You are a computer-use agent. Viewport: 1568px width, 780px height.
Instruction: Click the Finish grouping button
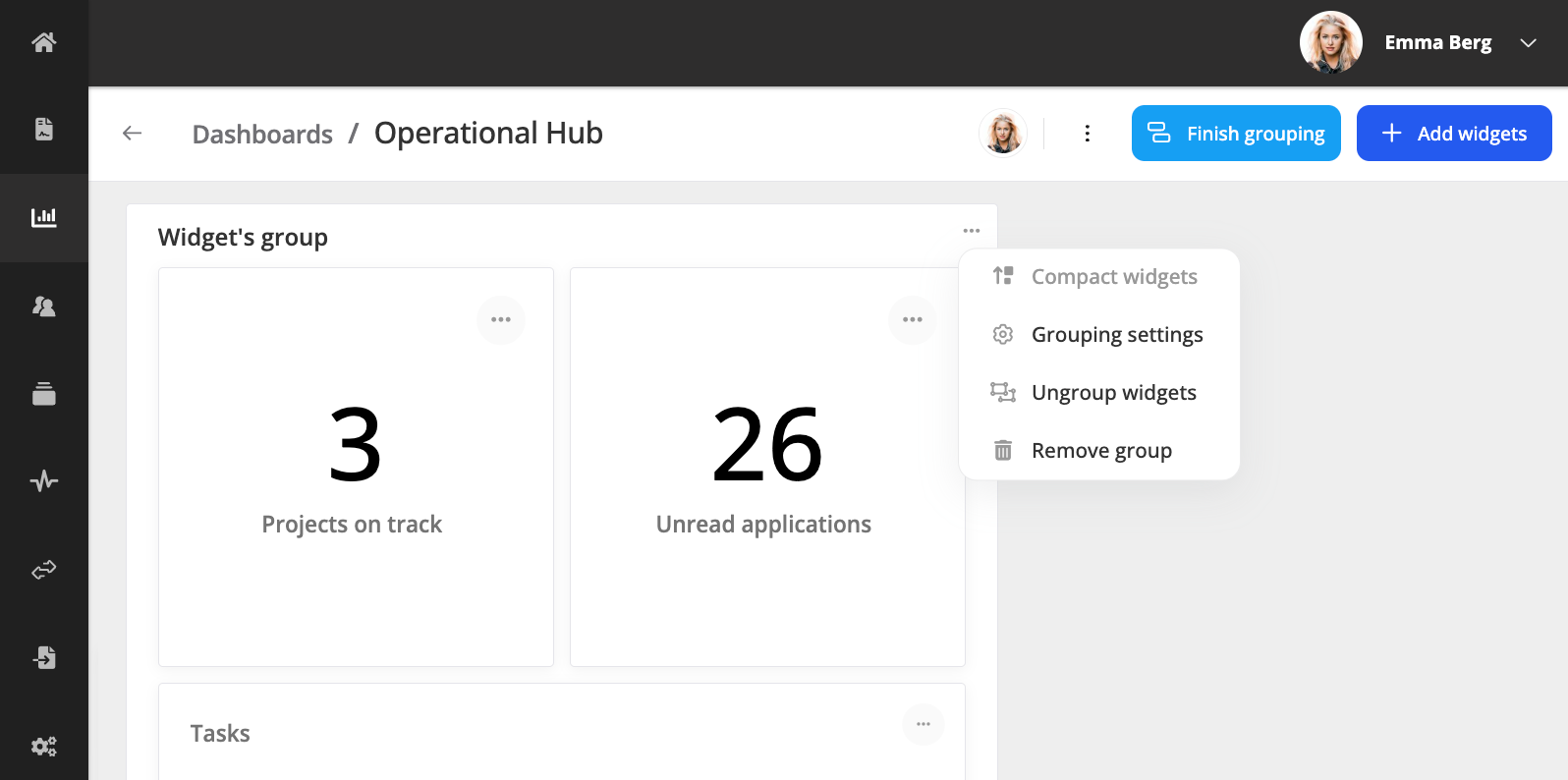coord(1236,134)
